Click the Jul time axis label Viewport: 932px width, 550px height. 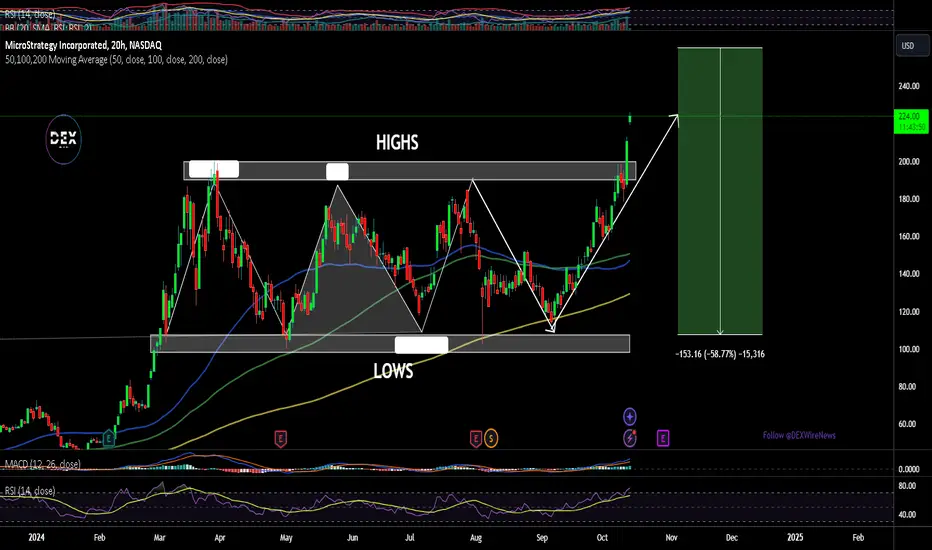(410, 538)
